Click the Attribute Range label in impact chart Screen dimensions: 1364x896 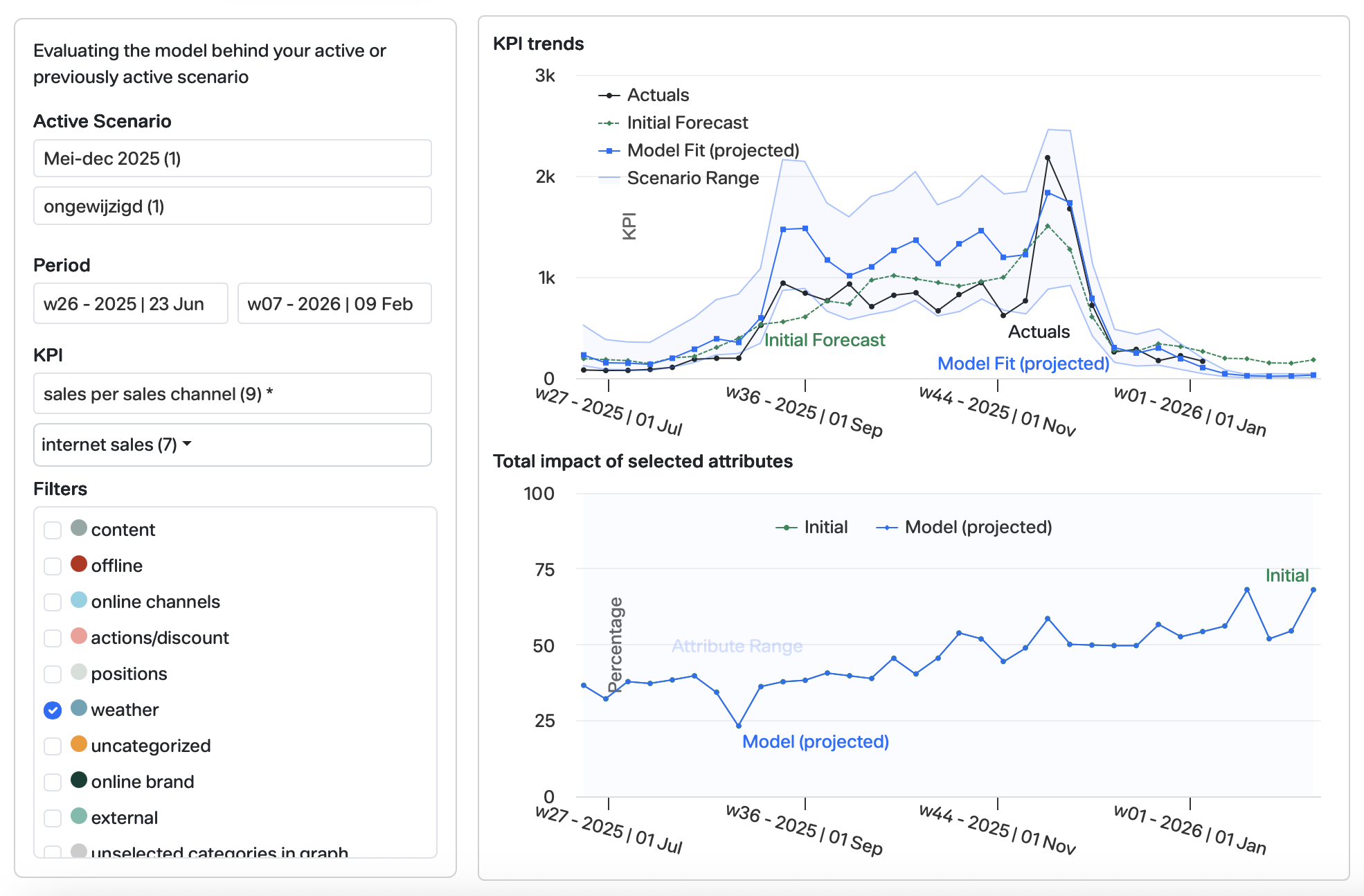[737, 646]
